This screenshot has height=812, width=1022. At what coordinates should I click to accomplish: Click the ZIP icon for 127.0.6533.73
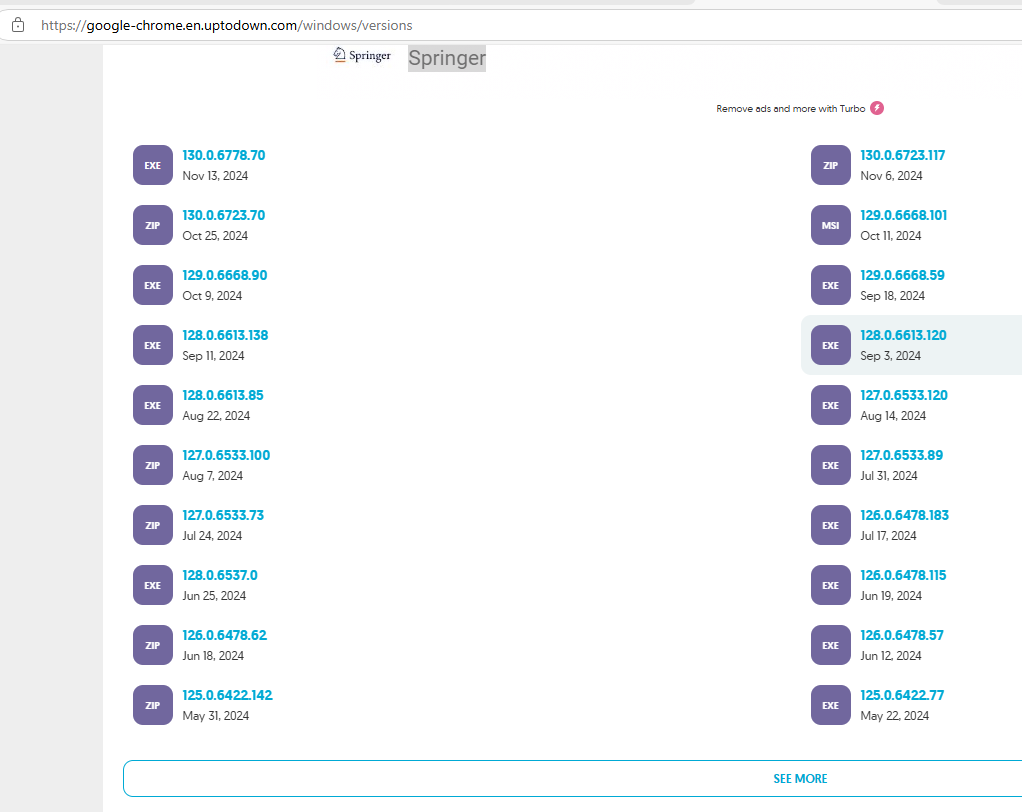click(153, 525)
